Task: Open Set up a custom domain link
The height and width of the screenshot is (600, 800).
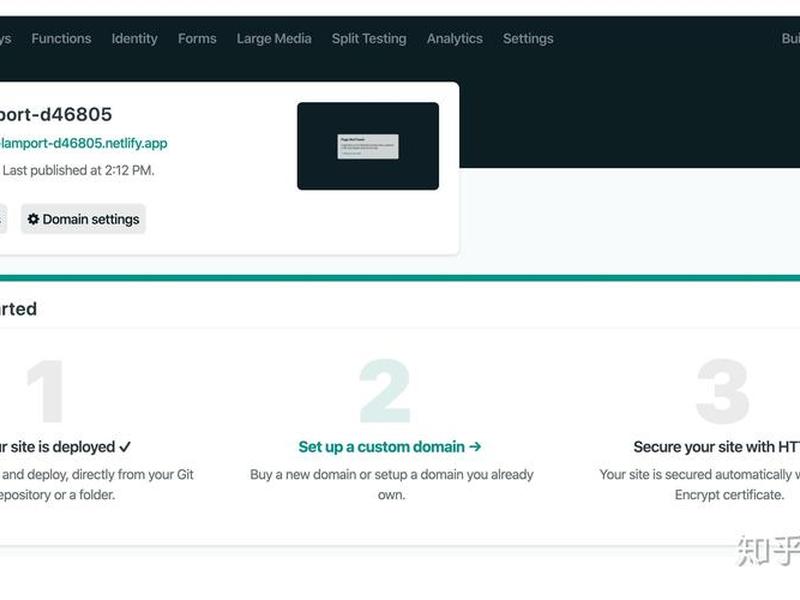Action: pos(390,447)
